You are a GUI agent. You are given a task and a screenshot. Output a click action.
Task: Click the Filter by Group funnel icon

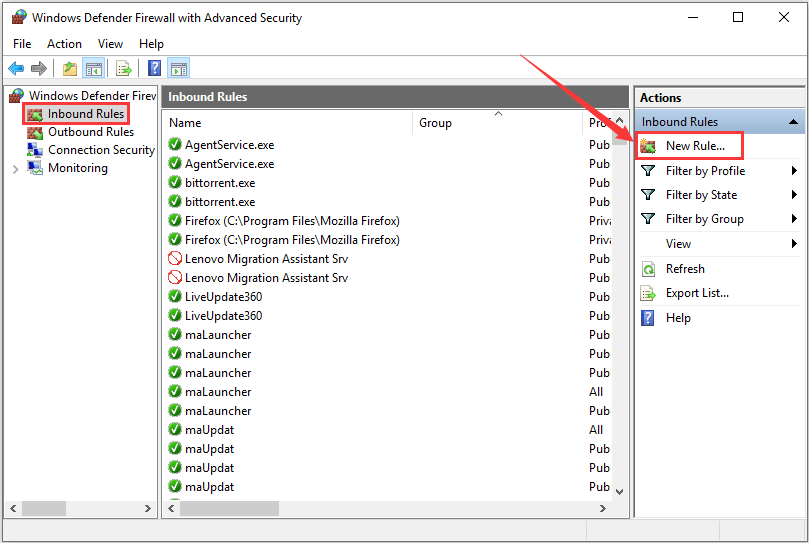point(648,219)
